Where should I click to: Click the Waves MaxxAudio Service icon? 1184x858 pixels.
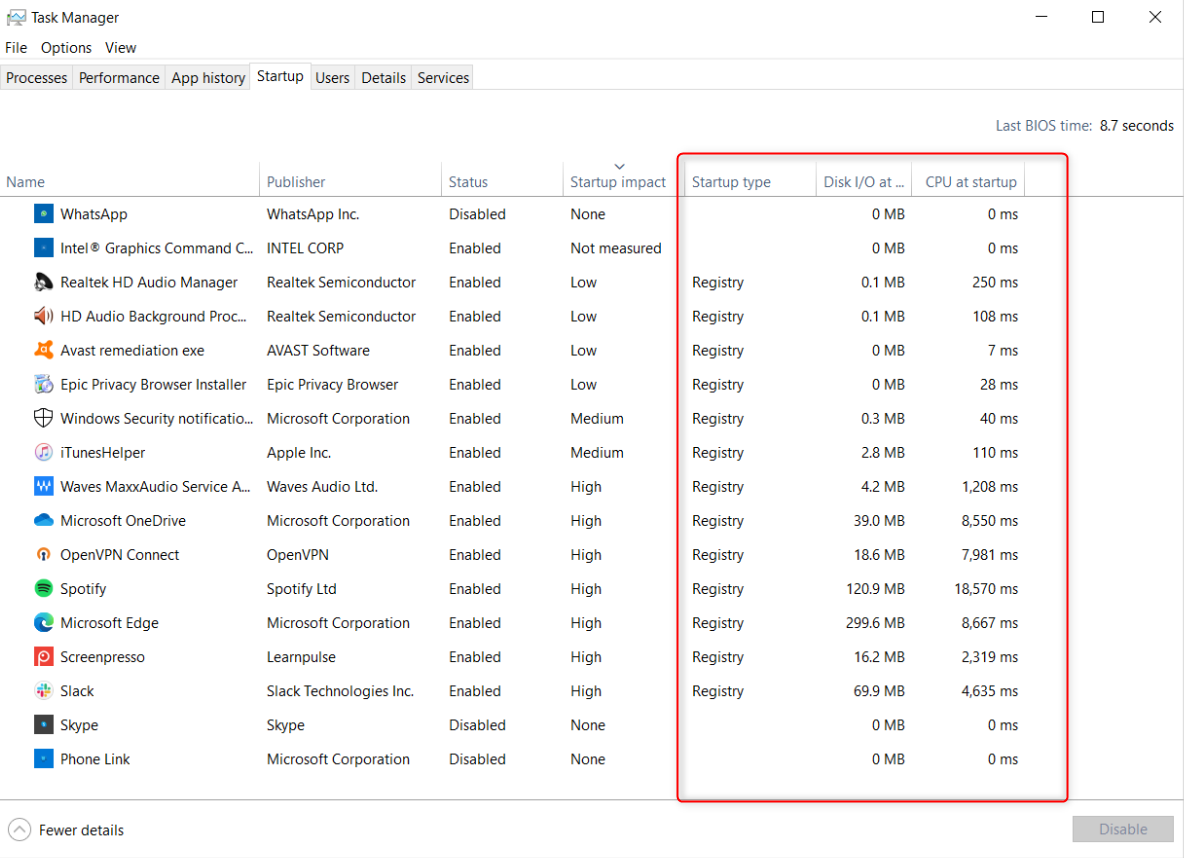pos(44,486)
